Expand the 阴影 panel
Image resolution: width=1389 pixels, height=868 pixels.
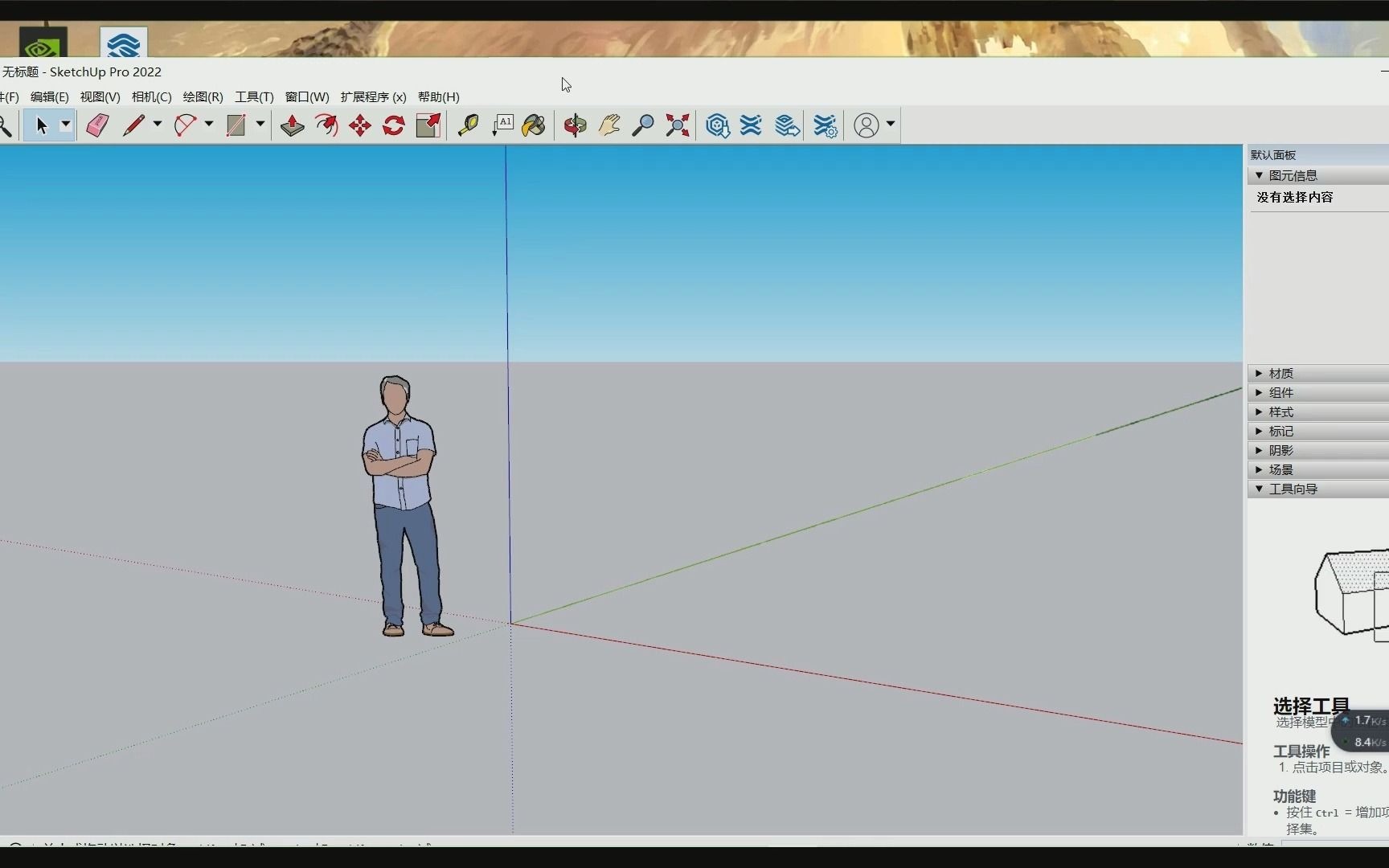point(1281,450)
